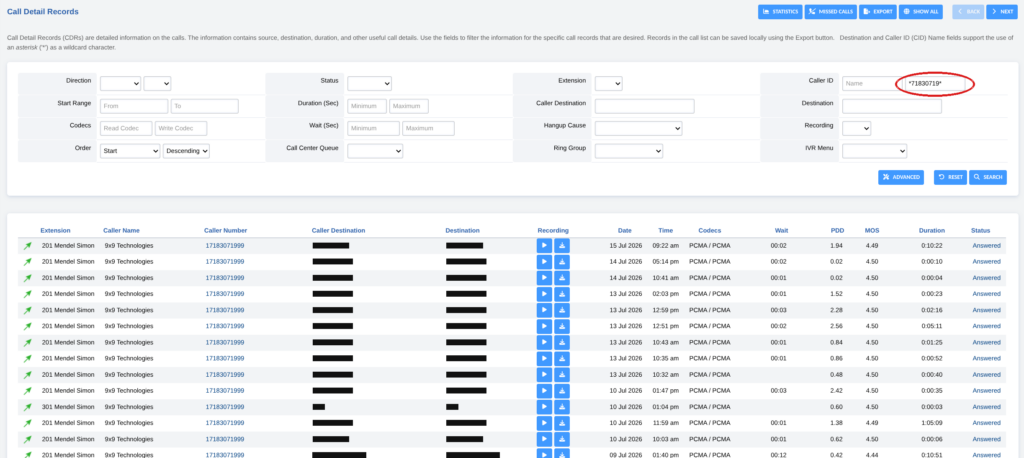The height and width of the screenshot is (458, 1024).
Task: Play recording for the 10 Jul 11:59 am call
Action: (x=544, y=423)
